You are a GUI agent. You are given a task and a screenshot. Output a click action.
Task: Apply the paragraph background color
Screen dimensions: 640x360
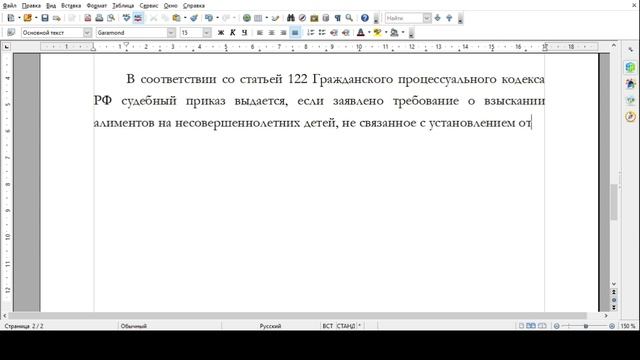coord(394,32)
